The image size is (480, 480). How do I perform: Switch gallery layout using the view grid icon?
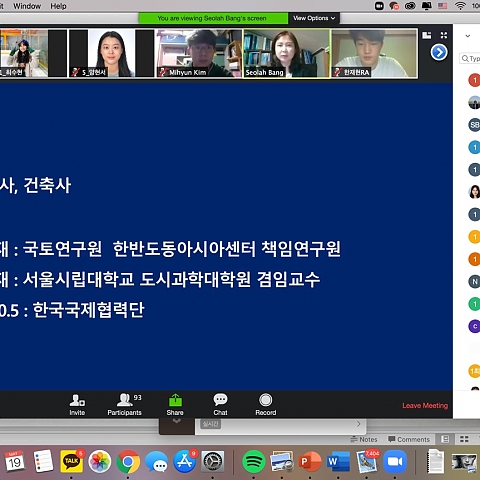(x=427, y=35)
